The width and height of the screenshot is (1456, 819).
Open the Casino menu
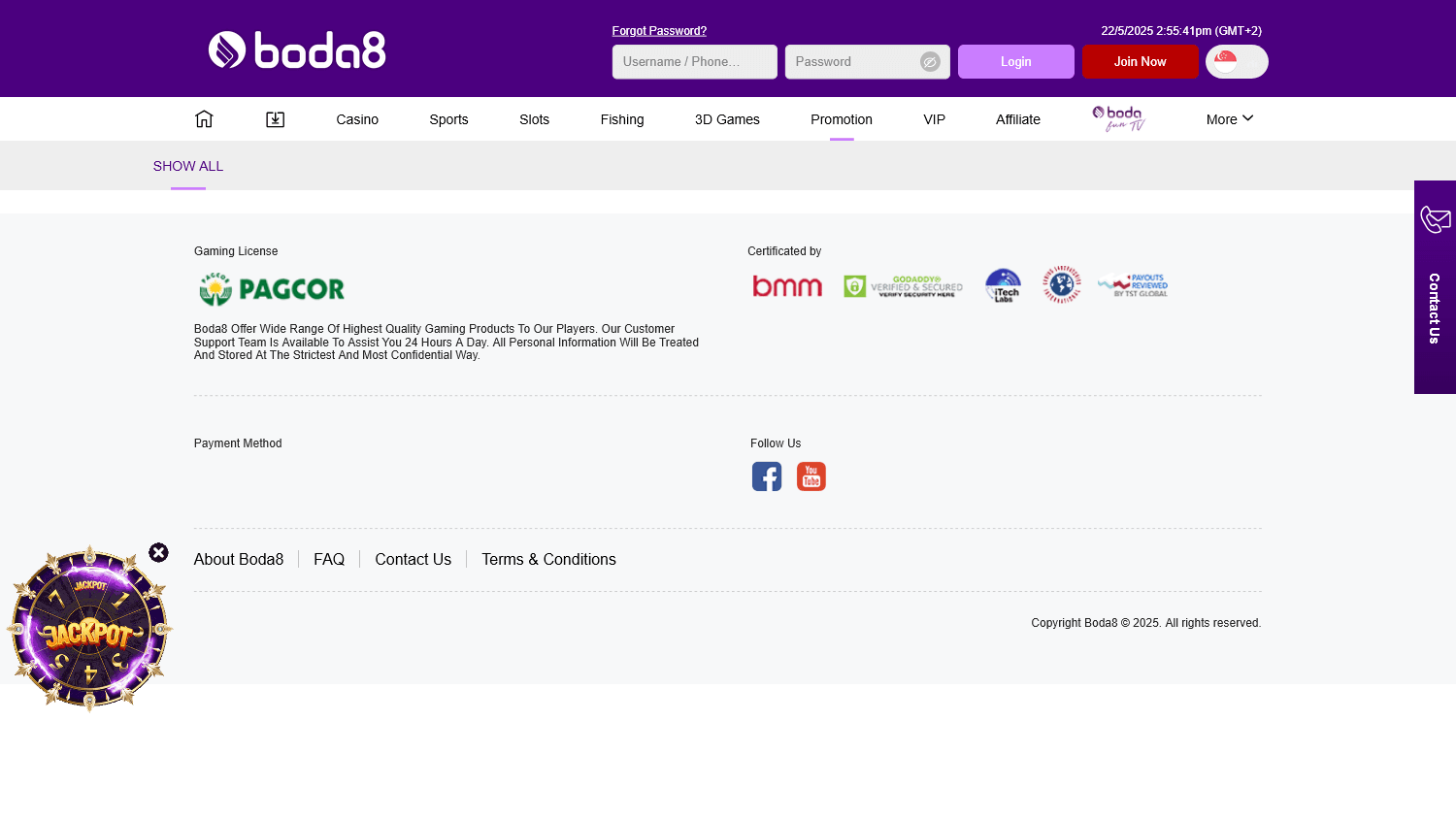tap(357, 119)
